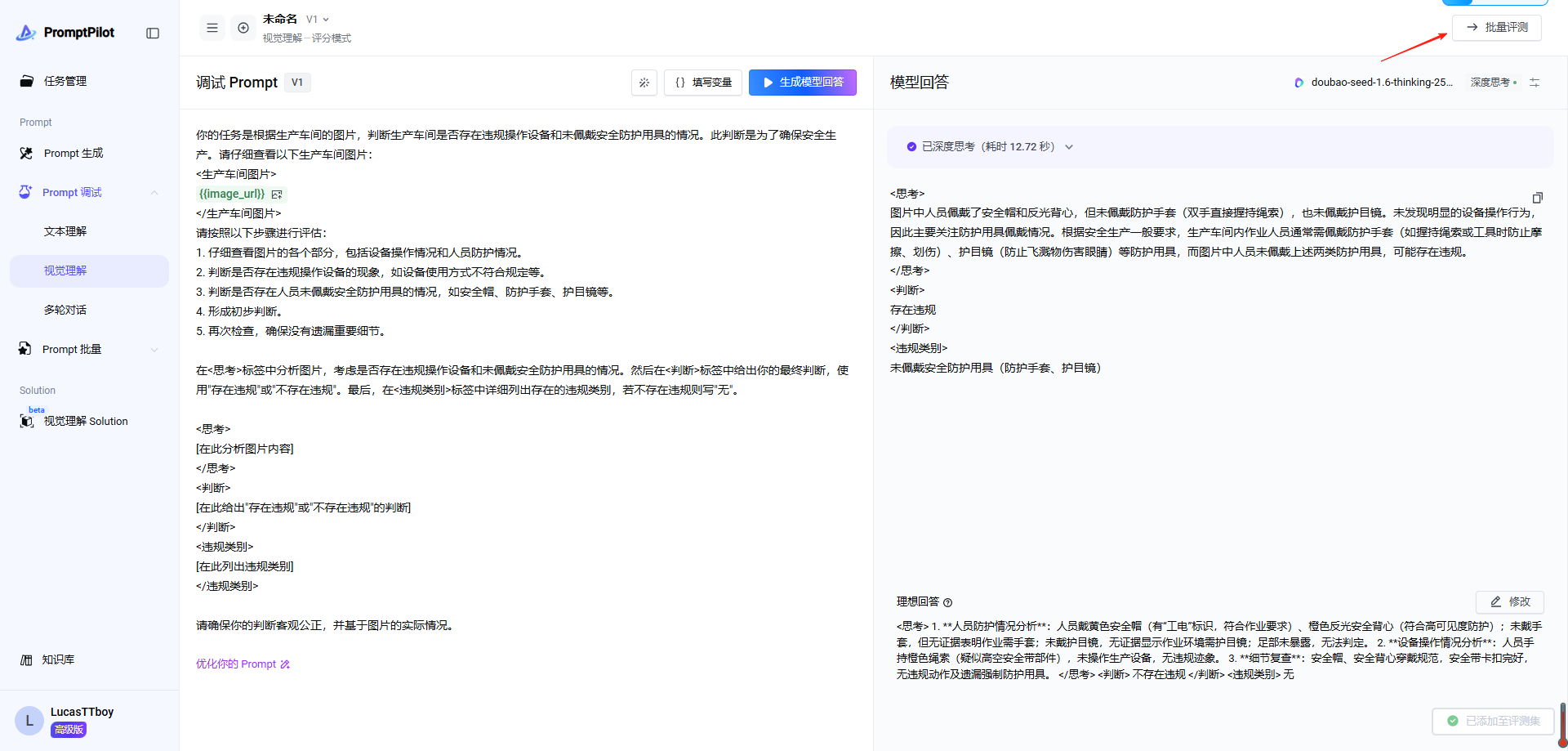Image resolution: width=1568 pixels, height=751 pixels.
Task: Open 任务管理 in the sidebar
Action: pos(65,81)
